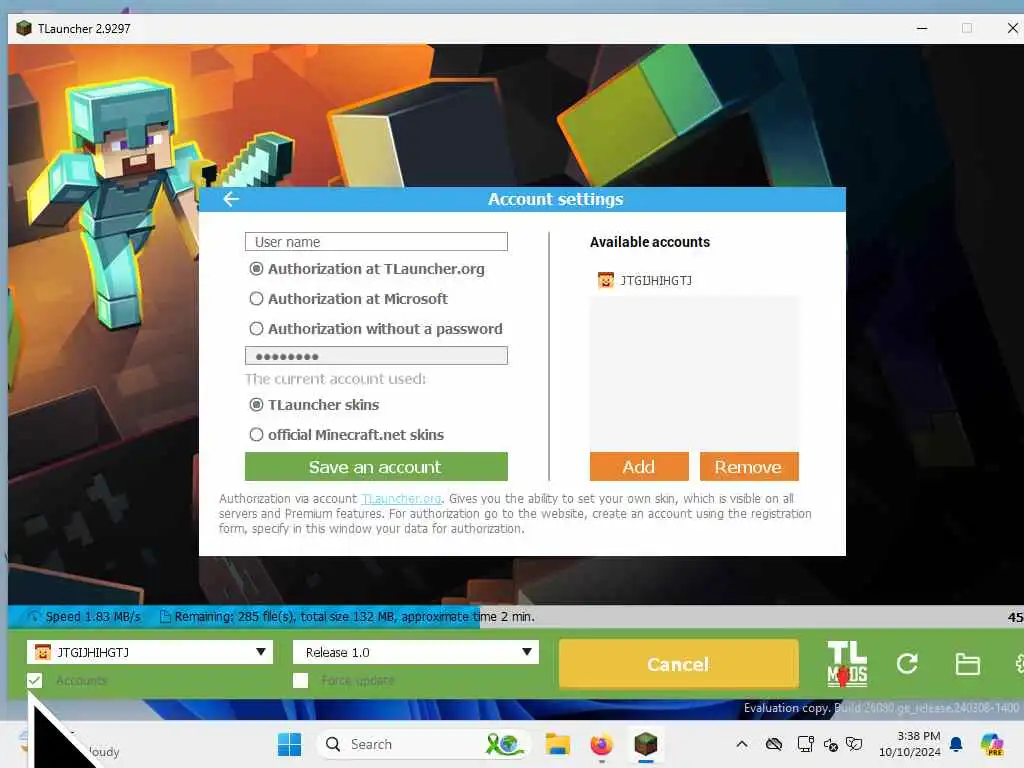Show hidden system tray icons
This screenshot has height=768, width=1024.
click(742, 744)
